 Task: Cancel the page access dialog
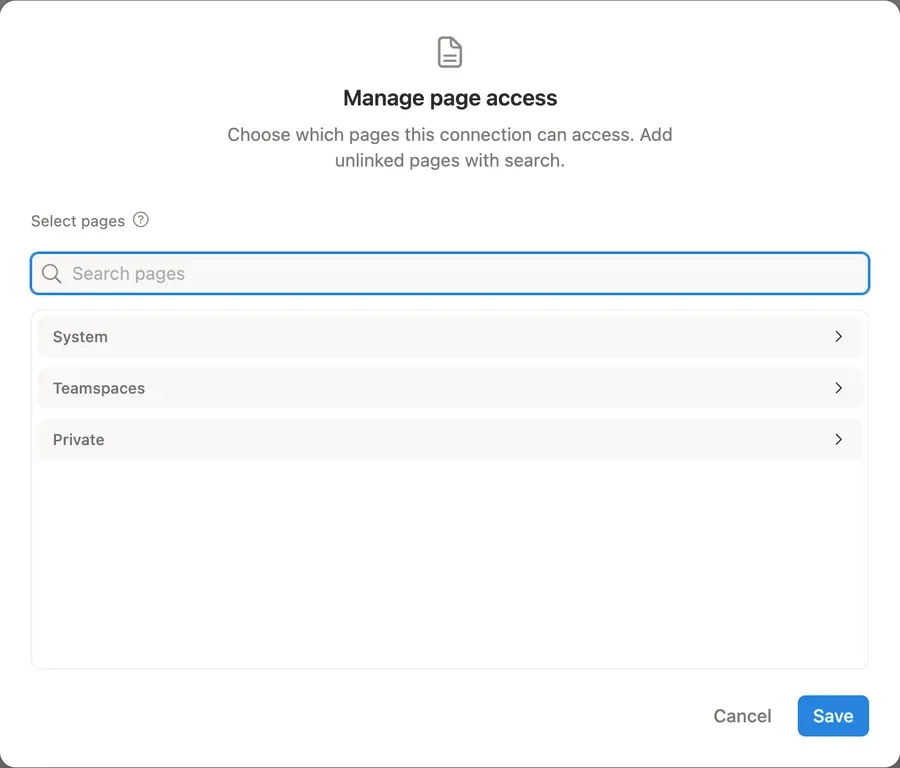(742, 716)
